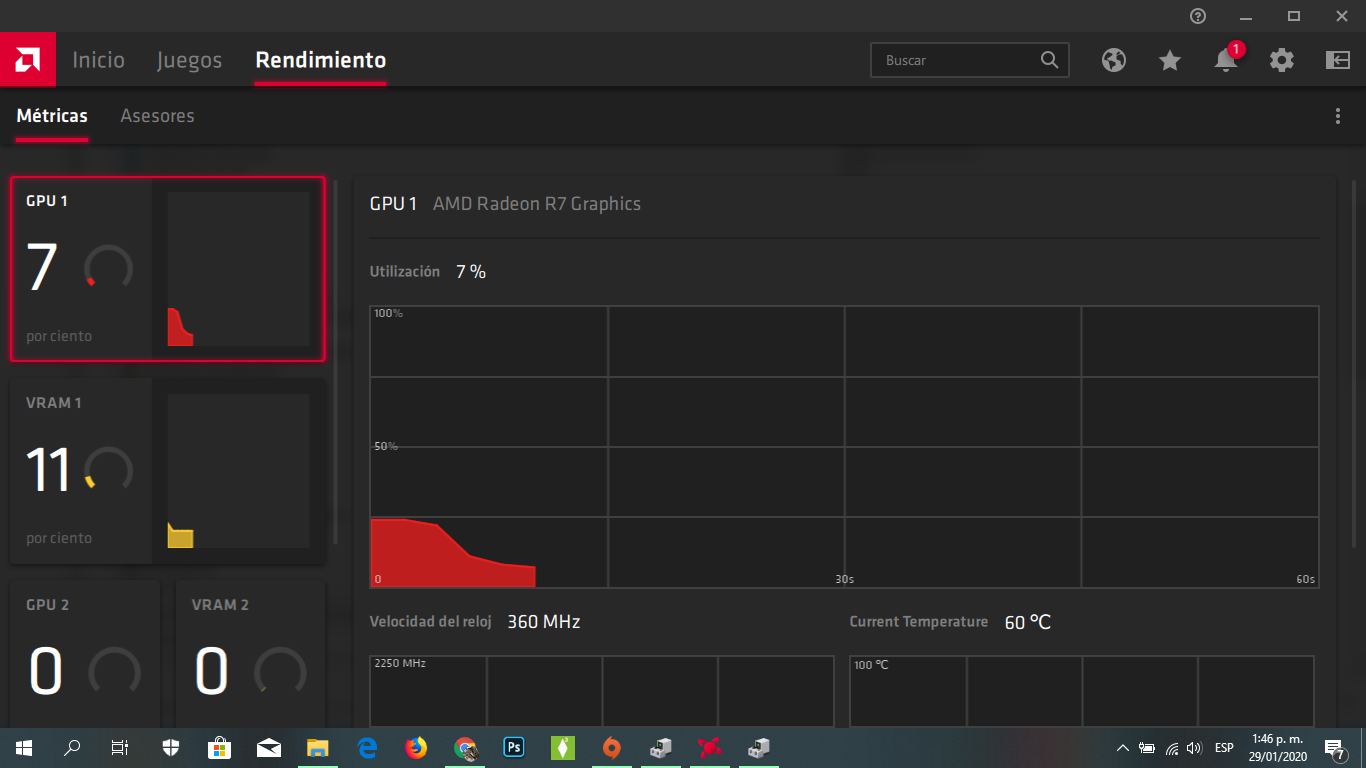1366x768 pixels.
Task: Open Origin from the taskbar
Action: [x=612, y=747]
